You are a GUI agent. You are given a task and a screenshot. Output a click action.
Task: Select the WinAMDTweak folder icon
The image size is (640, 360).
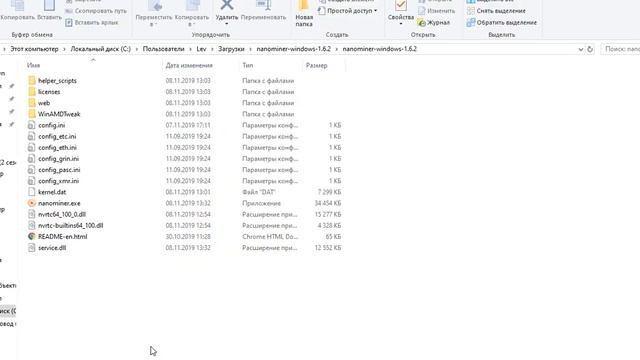pos(32,114)
